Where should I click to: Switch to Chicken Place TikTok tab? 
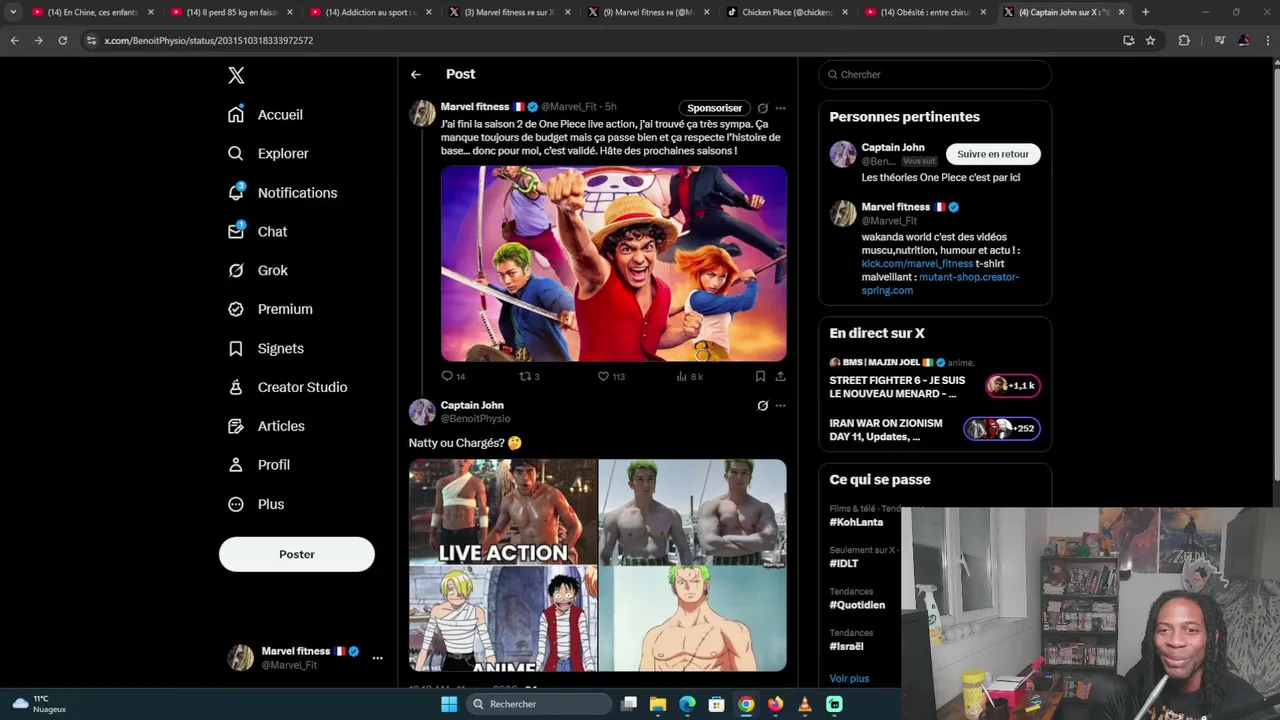787,12
